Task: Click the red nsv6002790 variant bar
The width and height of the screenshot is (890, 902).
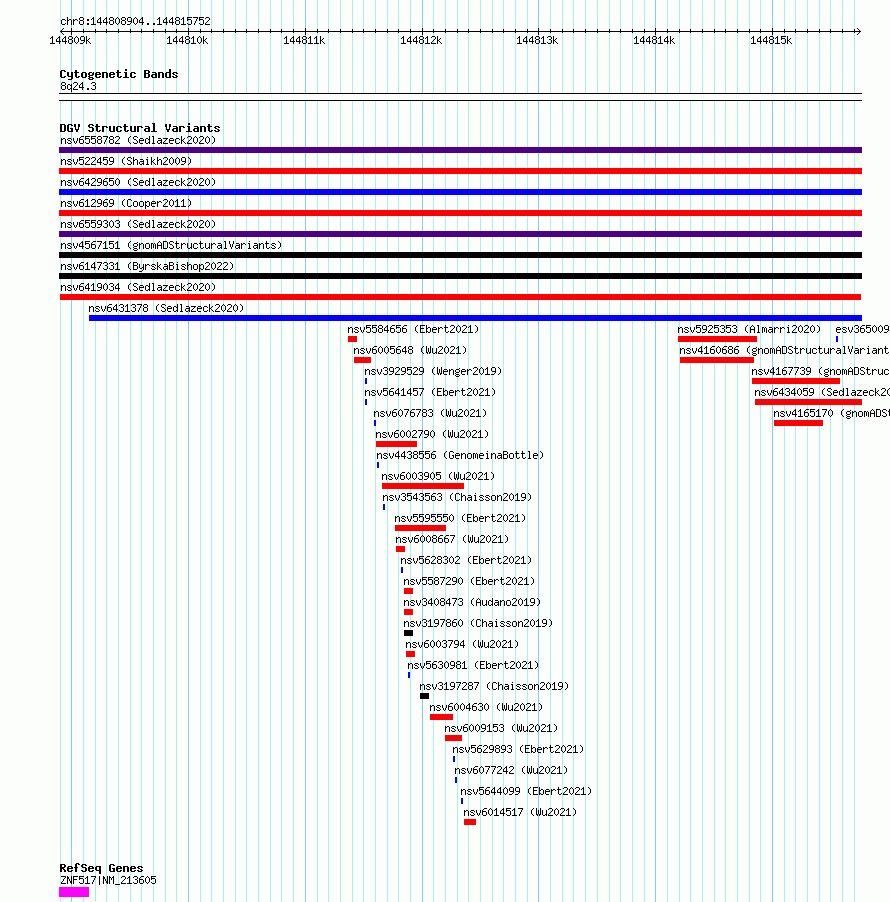Action: pyautogui.click(x=396, y=444)
